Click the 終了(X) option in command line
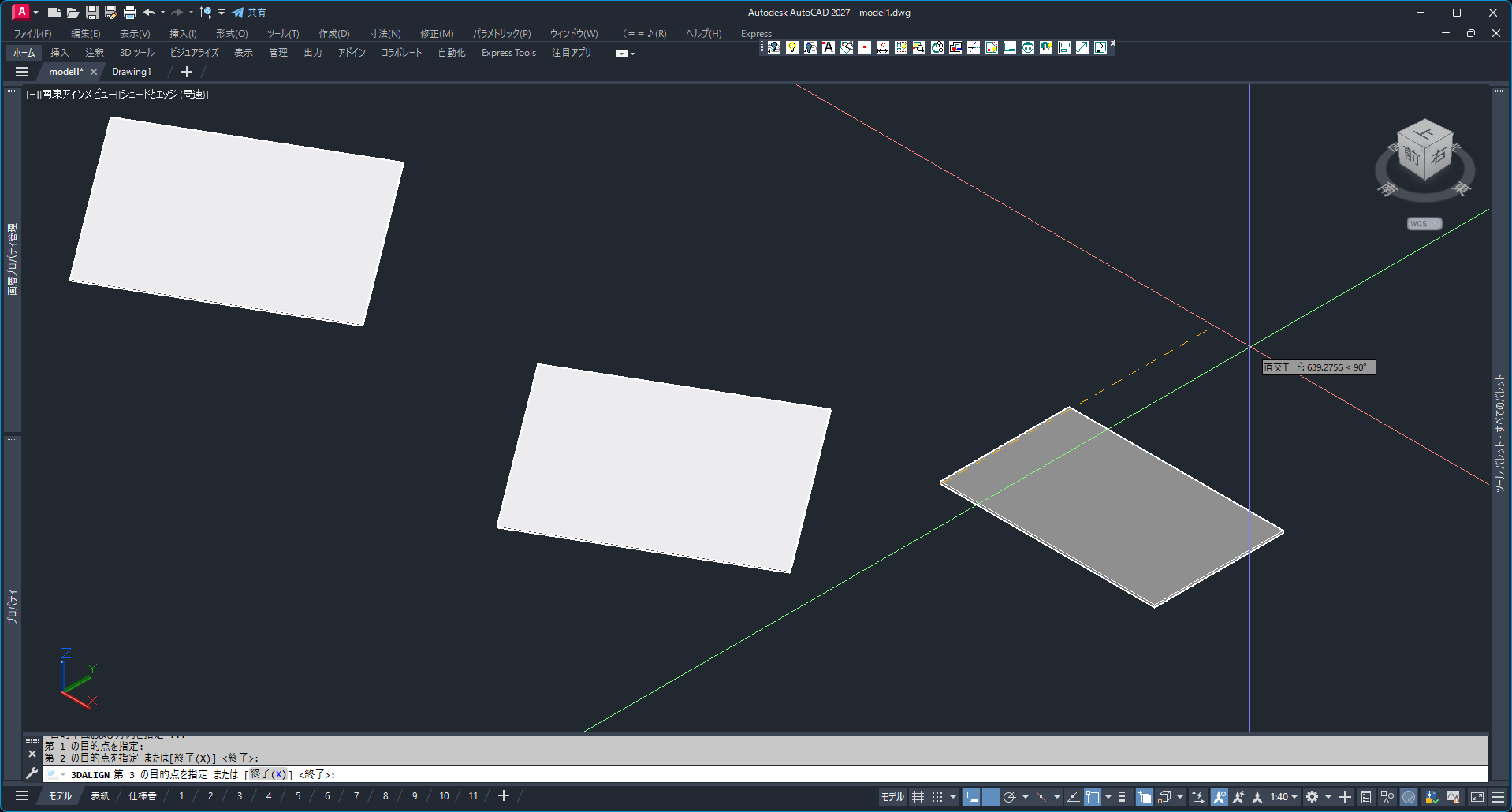This screenshot has width=1512, height=812. 268,774
